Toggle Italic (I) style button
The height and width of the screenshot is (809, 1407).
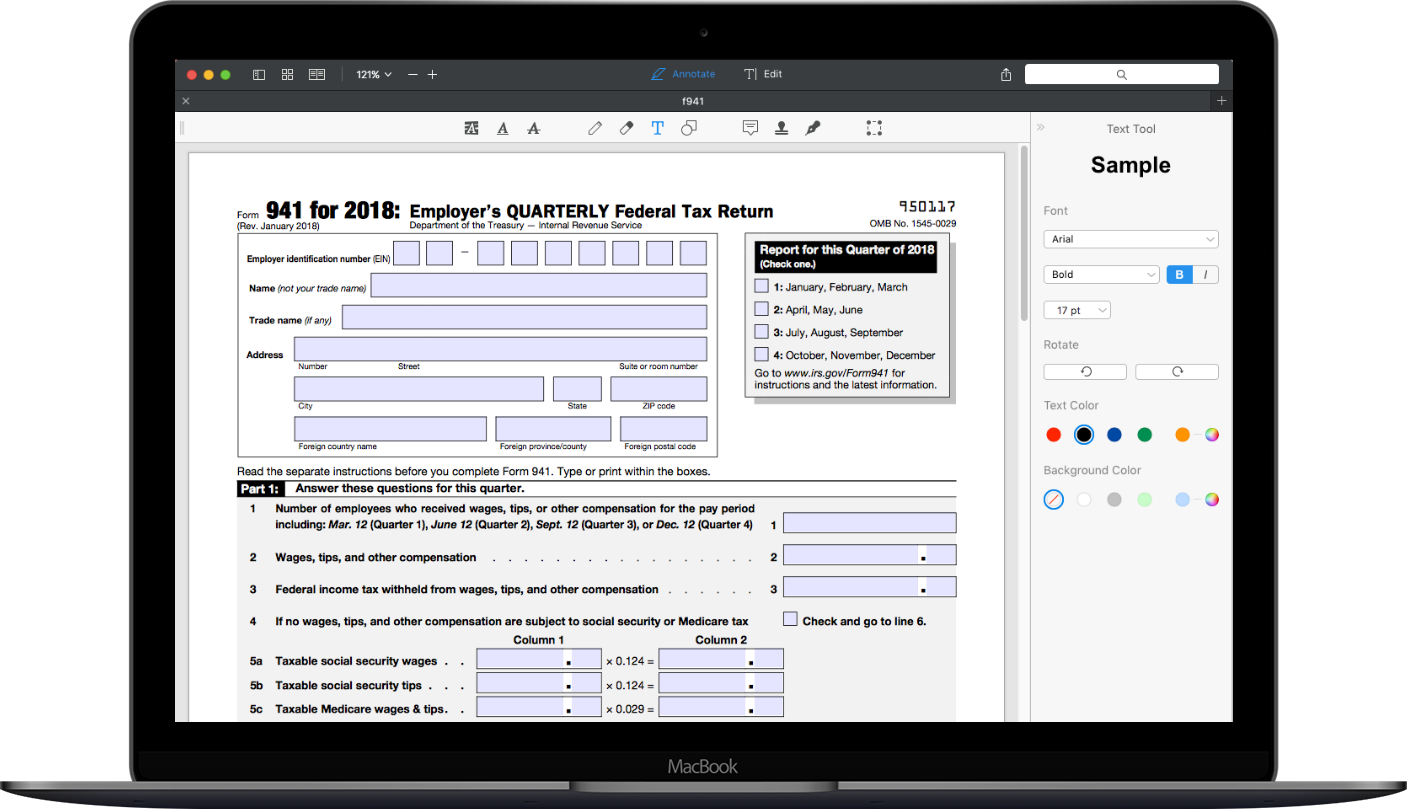[x=1206, y=275]
